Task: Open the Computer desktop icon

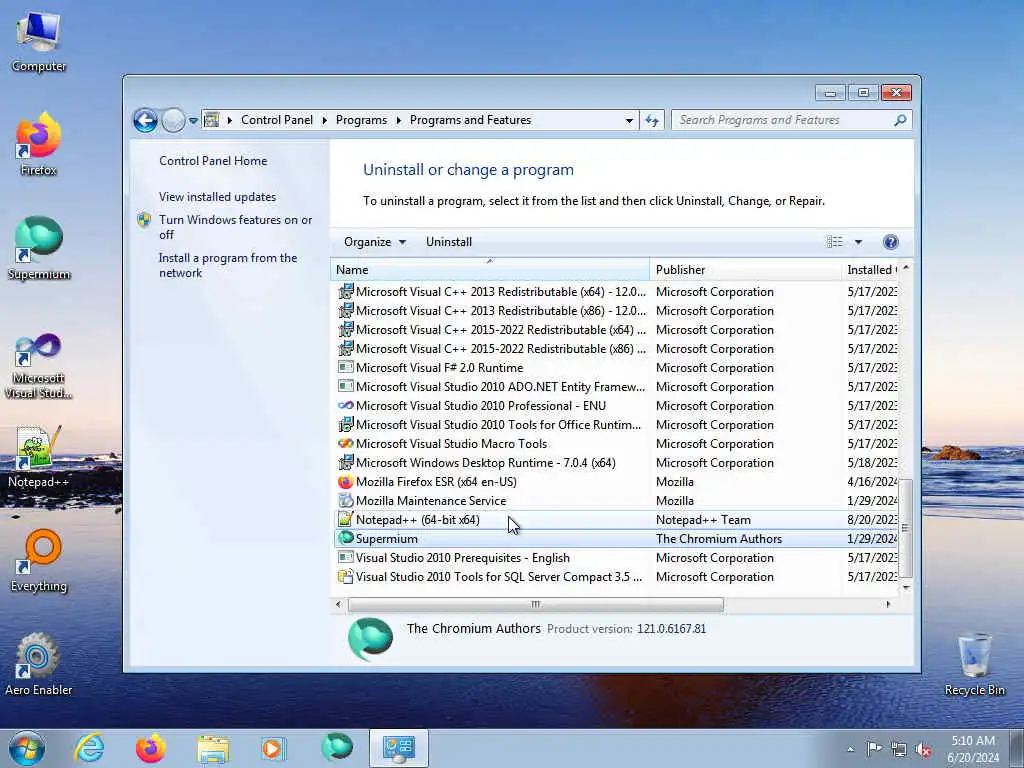Action: pyautogui.click(x=39, y=42)
